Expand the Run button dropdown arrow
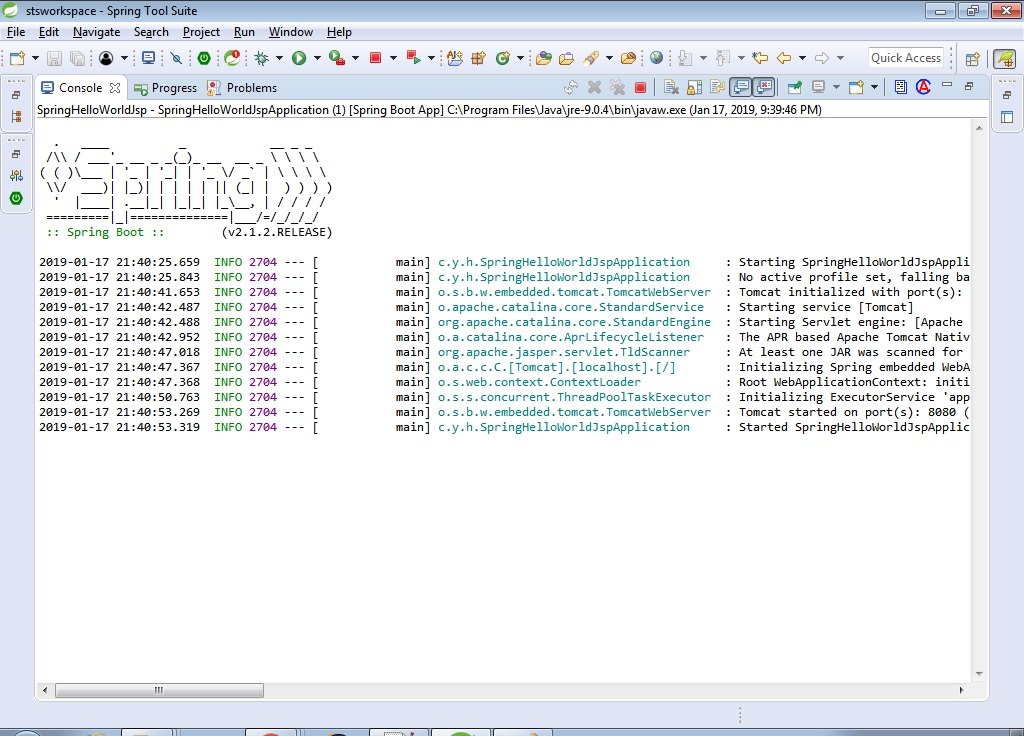Screen dimensions: 1024x736 click(x=316, y=59)
